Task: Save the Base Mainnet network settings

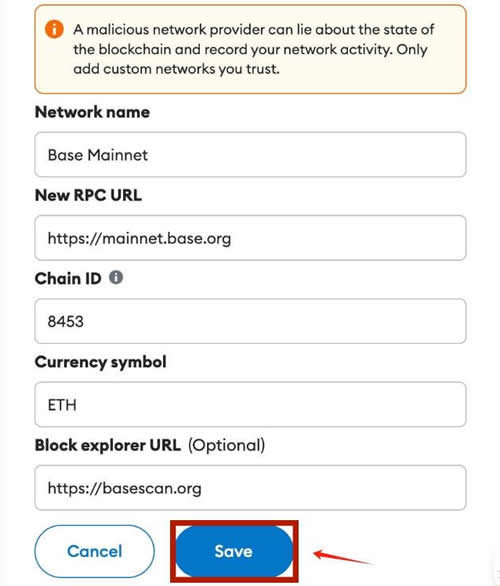Action: point(234,551)
